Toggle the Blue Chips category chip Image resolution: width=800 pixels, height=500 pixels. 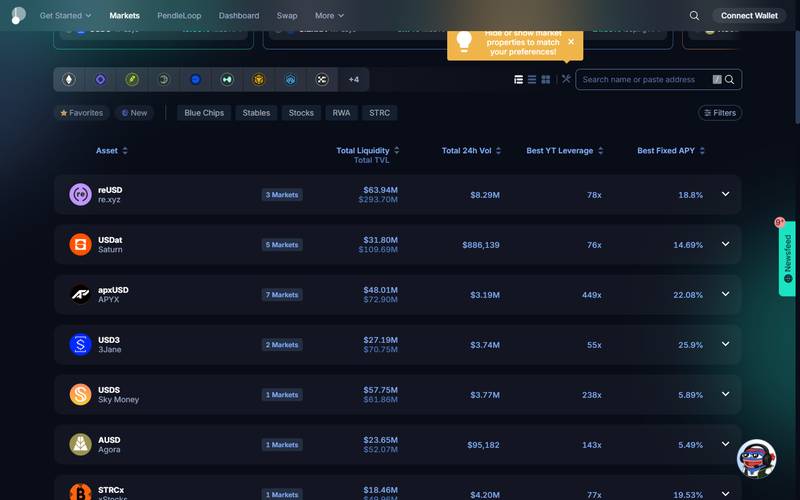pyautogui.click(x=204, y=113)
